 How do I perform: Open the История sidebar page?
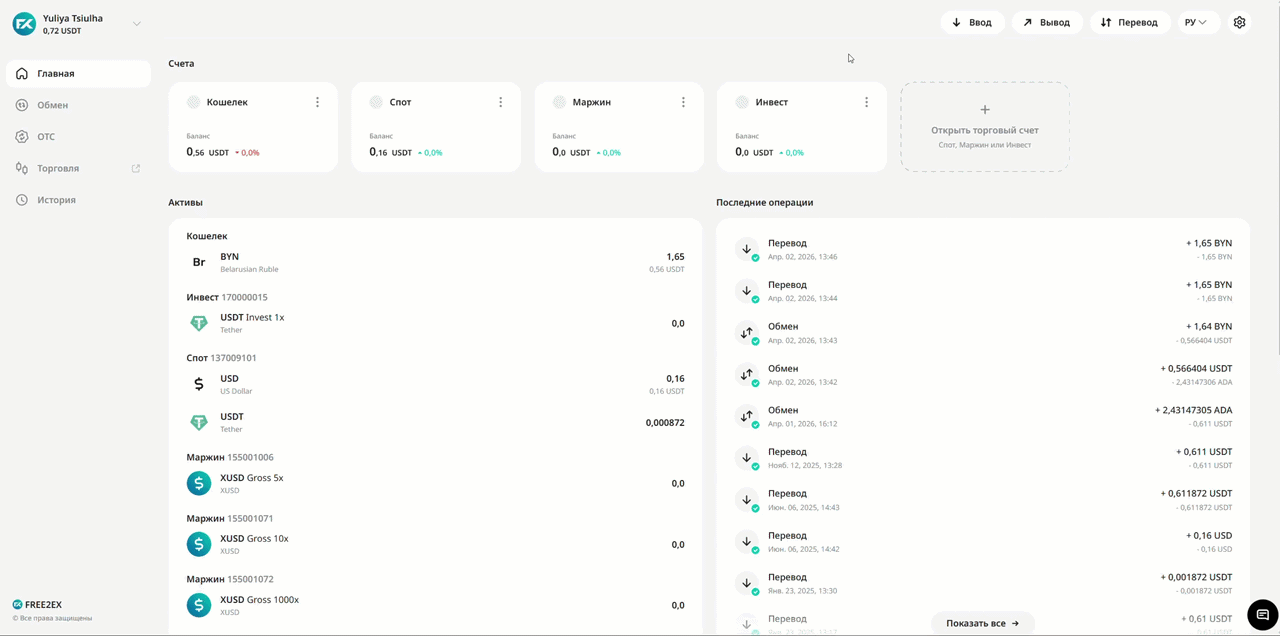pos(56,200)
